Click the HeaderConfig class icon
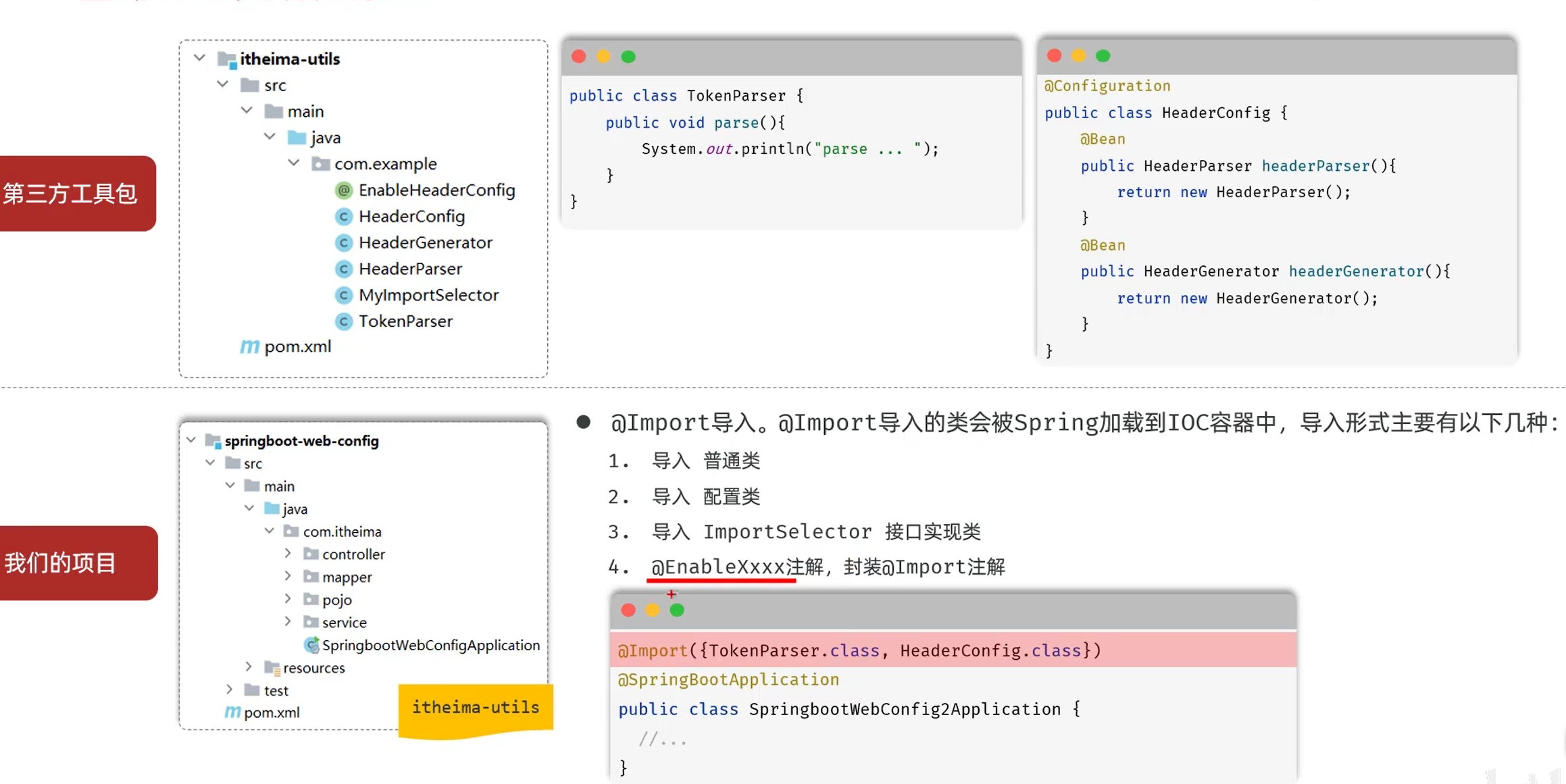Image resolution: width=1566 pixels, height=784 pixels. [344, 217]
